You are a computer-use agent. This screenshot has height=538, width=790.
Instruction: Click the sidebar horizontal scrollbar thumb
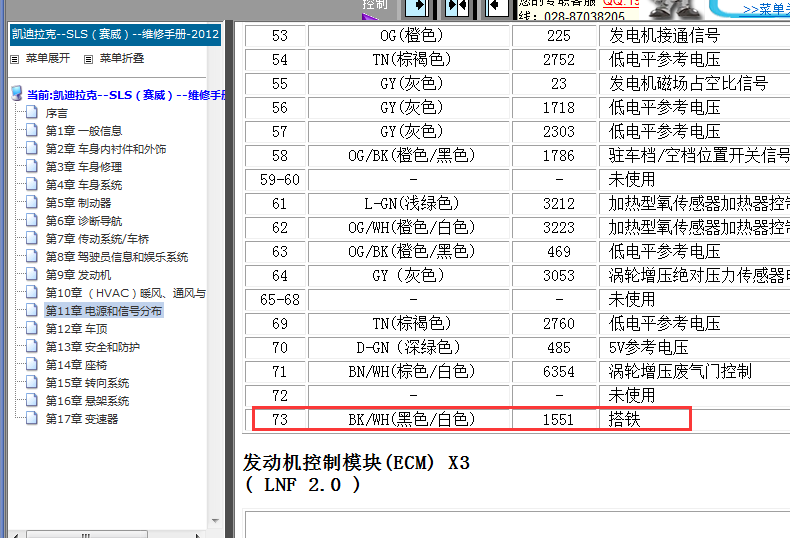87,534
